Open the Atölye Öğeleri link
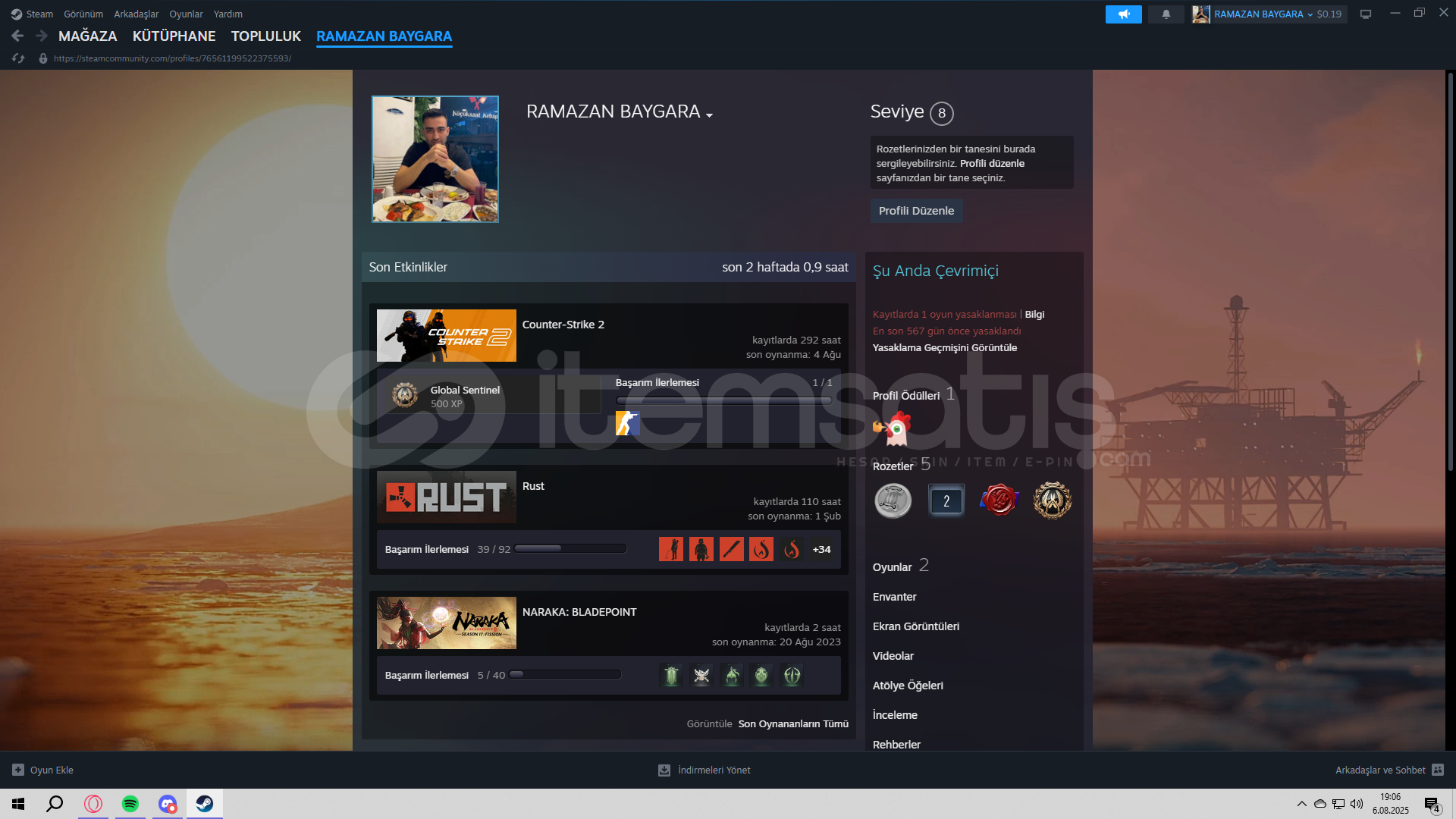This screenshot has height=819, width=1456. tap(908, 686)
